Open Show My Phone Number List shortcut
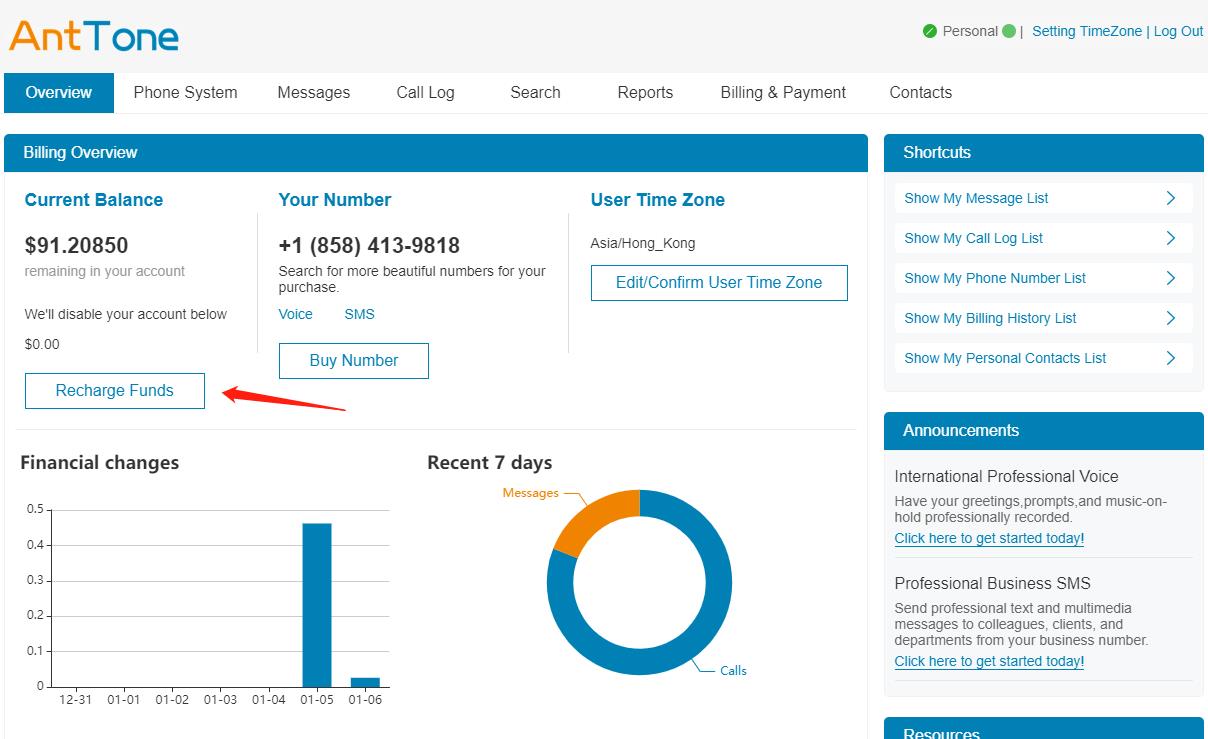 (x=1042, y=278)
